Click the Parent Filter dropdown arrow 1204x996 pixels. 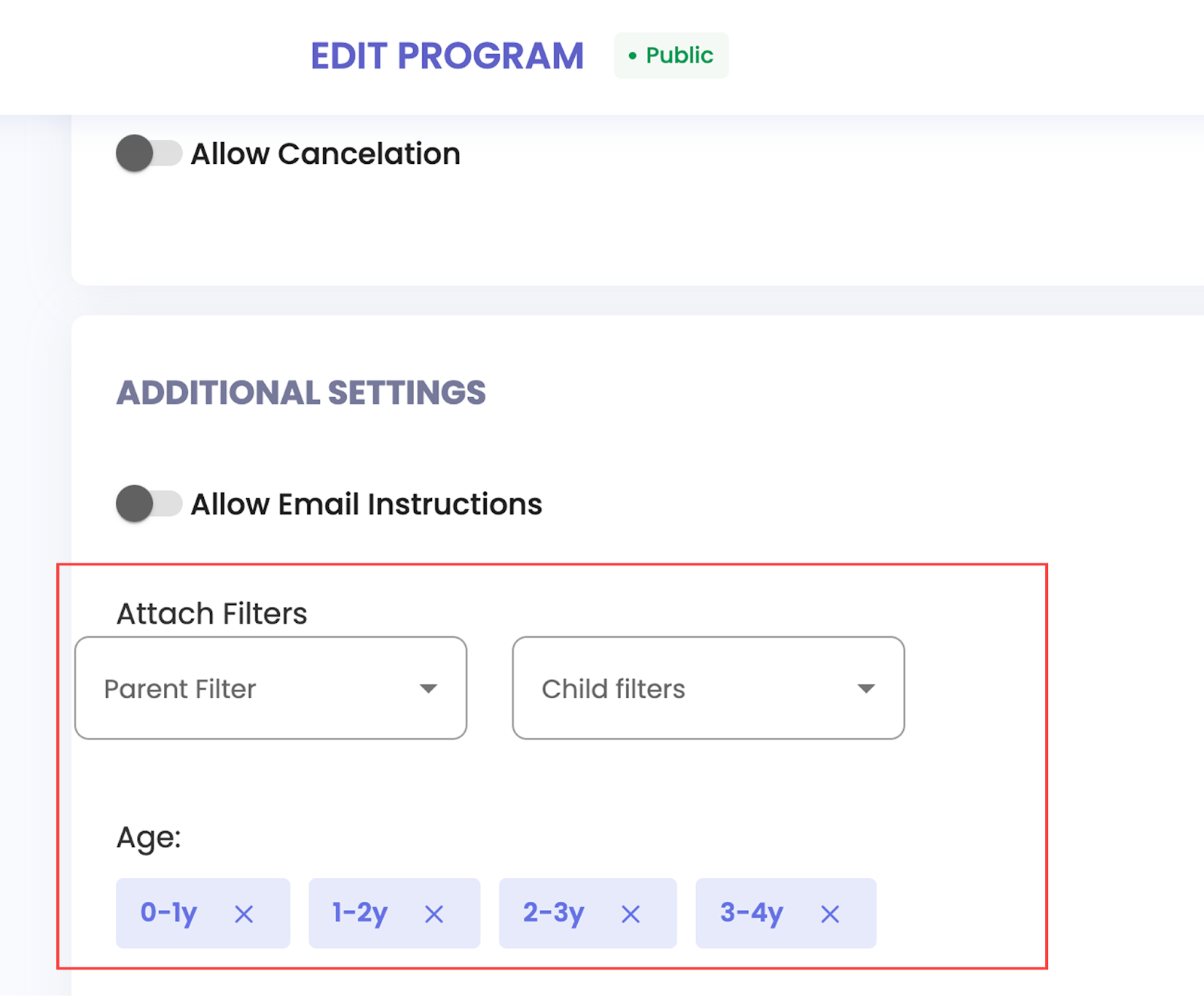pyautogui.click(x=429, y=688)
